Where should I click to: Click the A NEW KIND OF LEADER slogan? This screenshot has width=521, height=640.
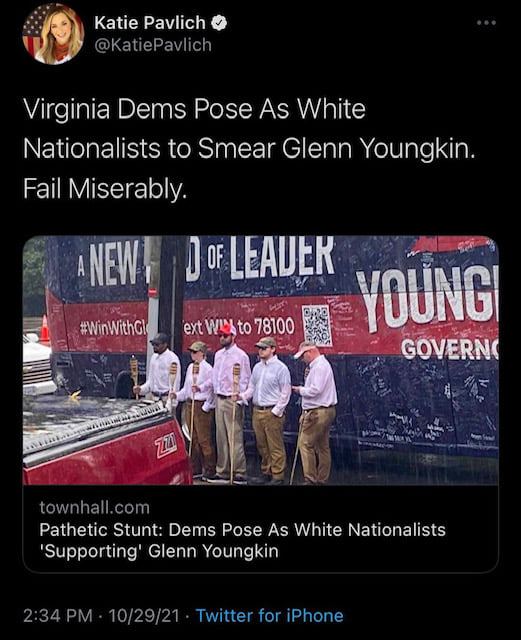pos(206,261)
